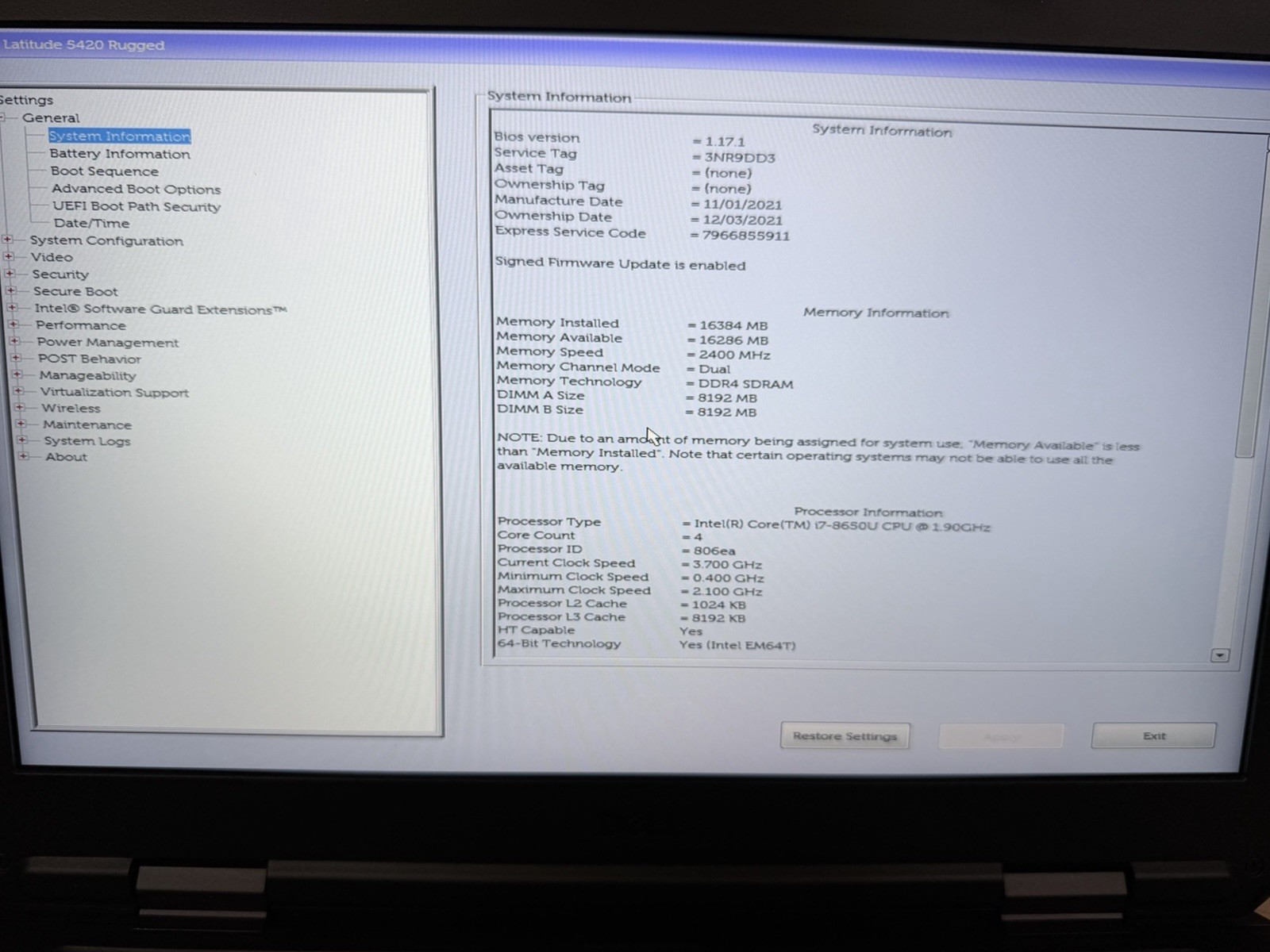Select the Security category

tap(60, 274)
